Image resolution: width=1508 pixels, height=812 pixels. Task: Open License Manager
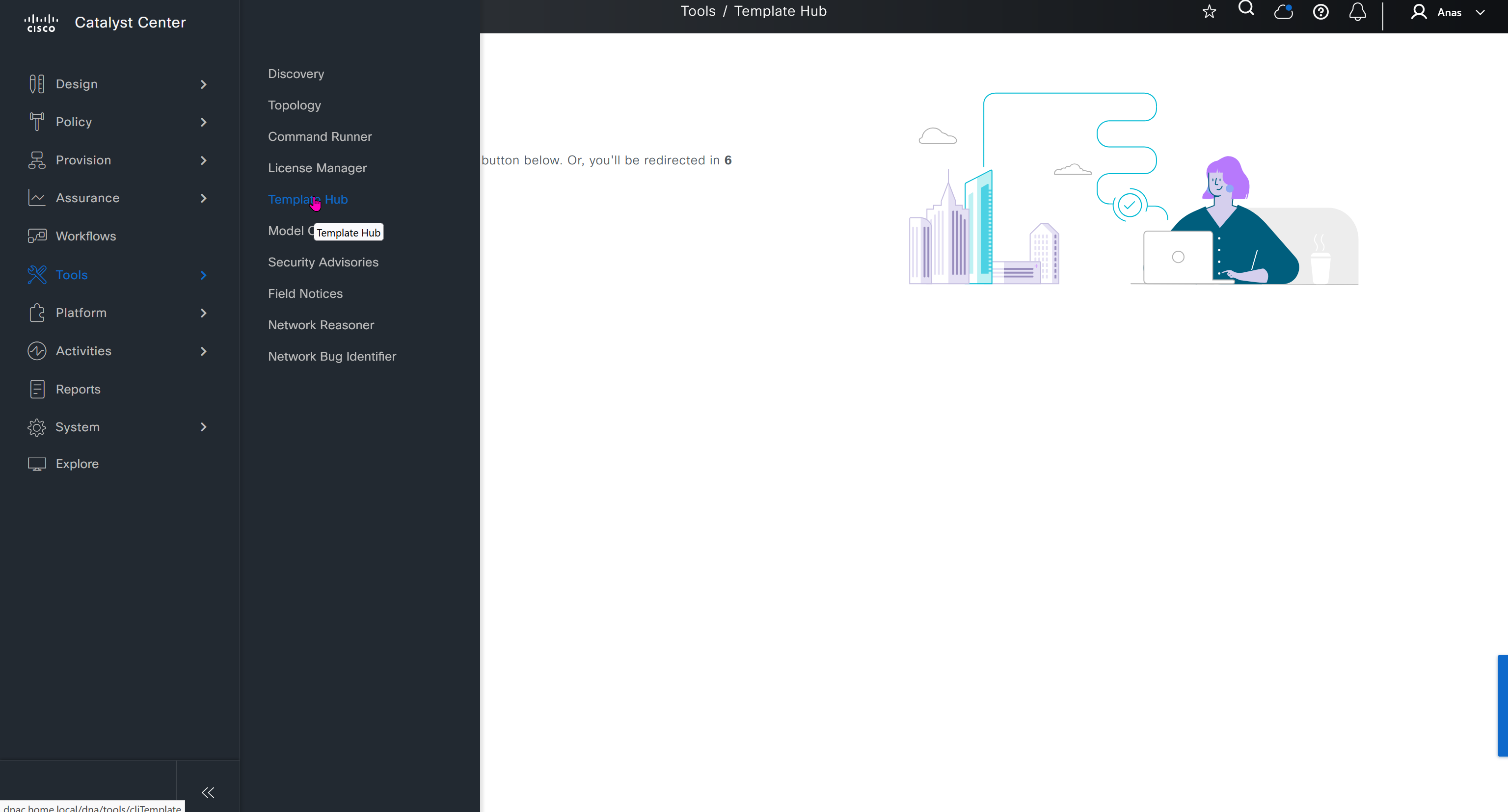tap(317, 168)
